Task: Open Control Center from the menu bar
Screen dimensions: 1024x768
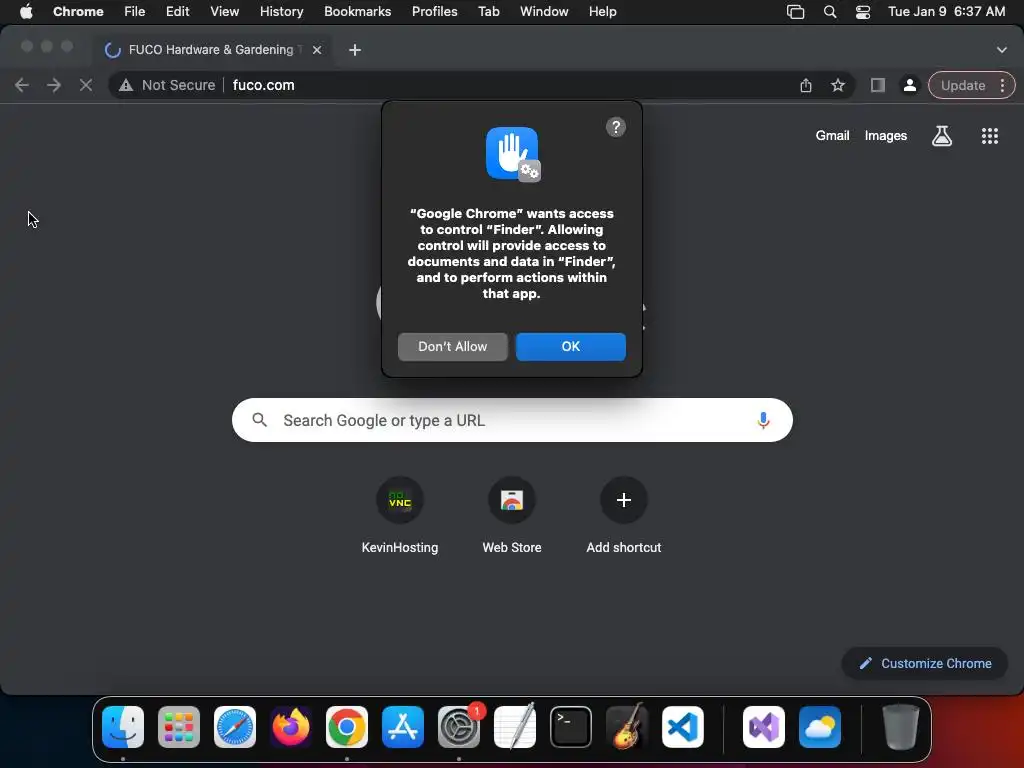Action: [x=863, y=12]
